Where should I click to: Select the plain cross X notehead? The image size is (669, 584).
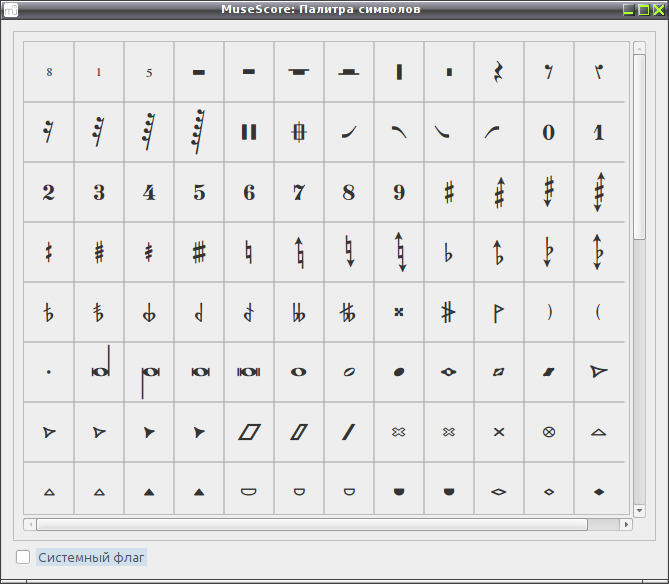(498, 432)
